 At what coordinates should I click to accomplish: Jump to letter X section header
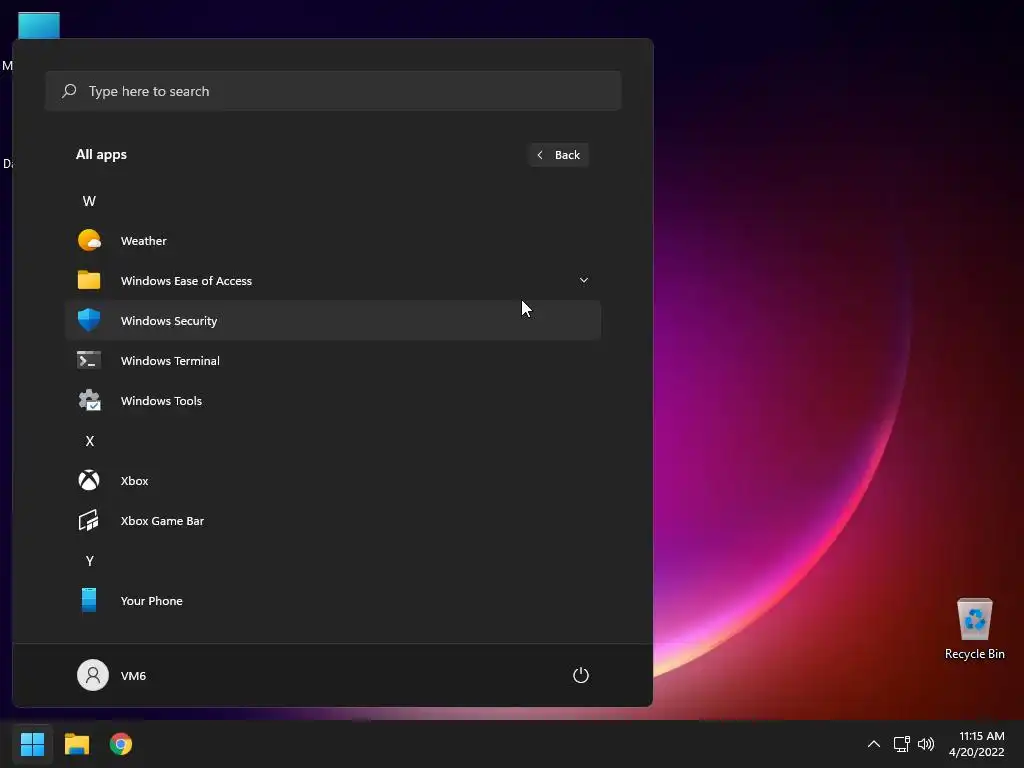(x=89, y=441)
